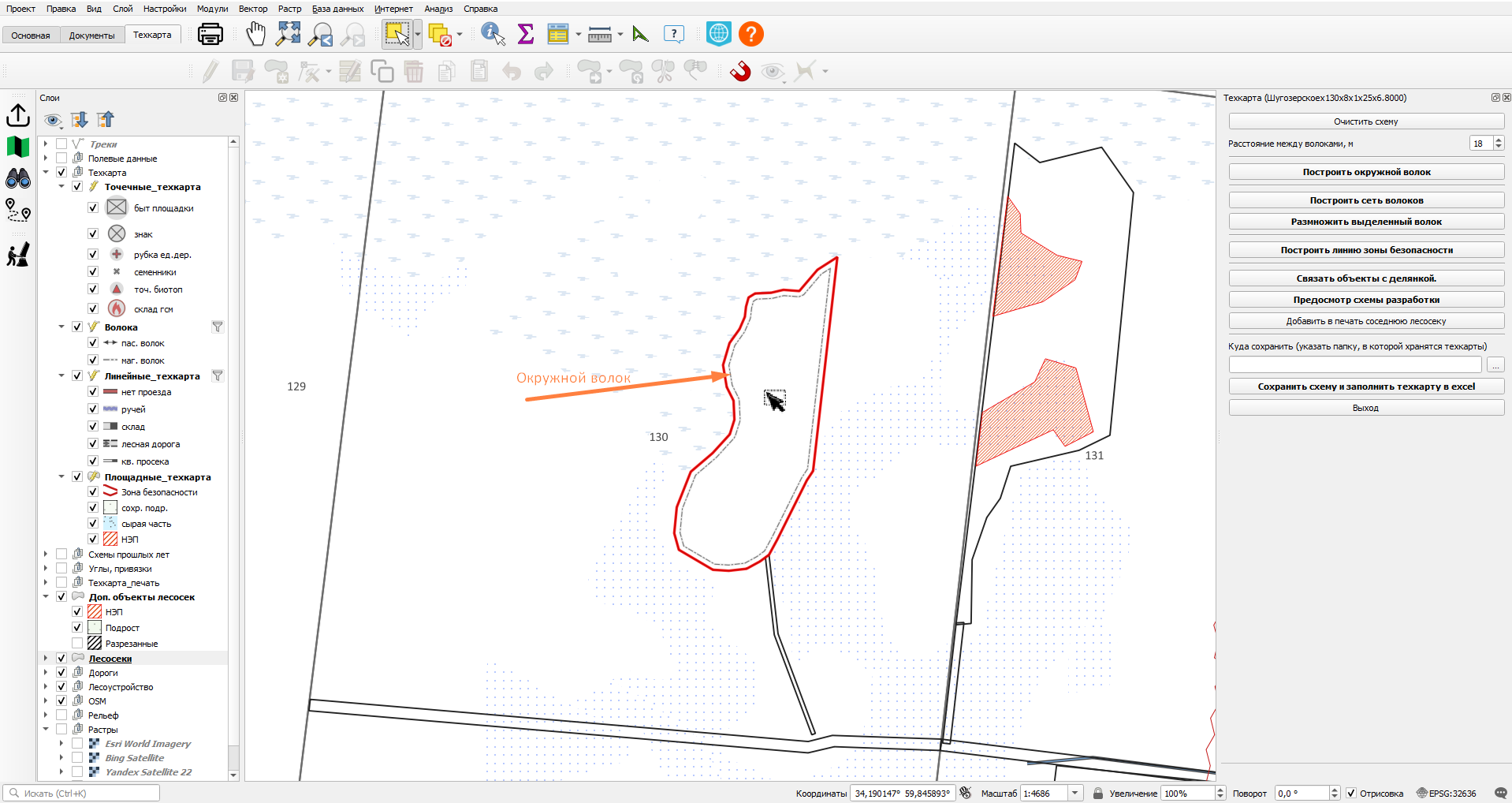1512x803 pixels.
Task: Click the upload arrow sidebar icon
Action: coord(17,116)
